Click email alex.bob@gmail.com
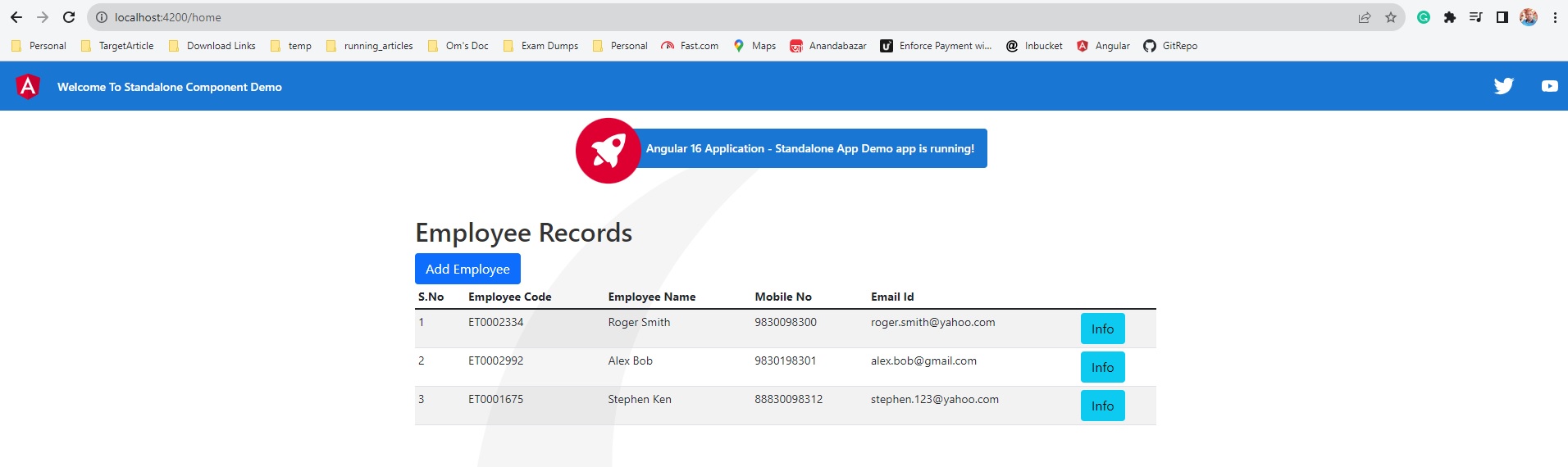Viewport: 1568px width, 467px height. 923,360
